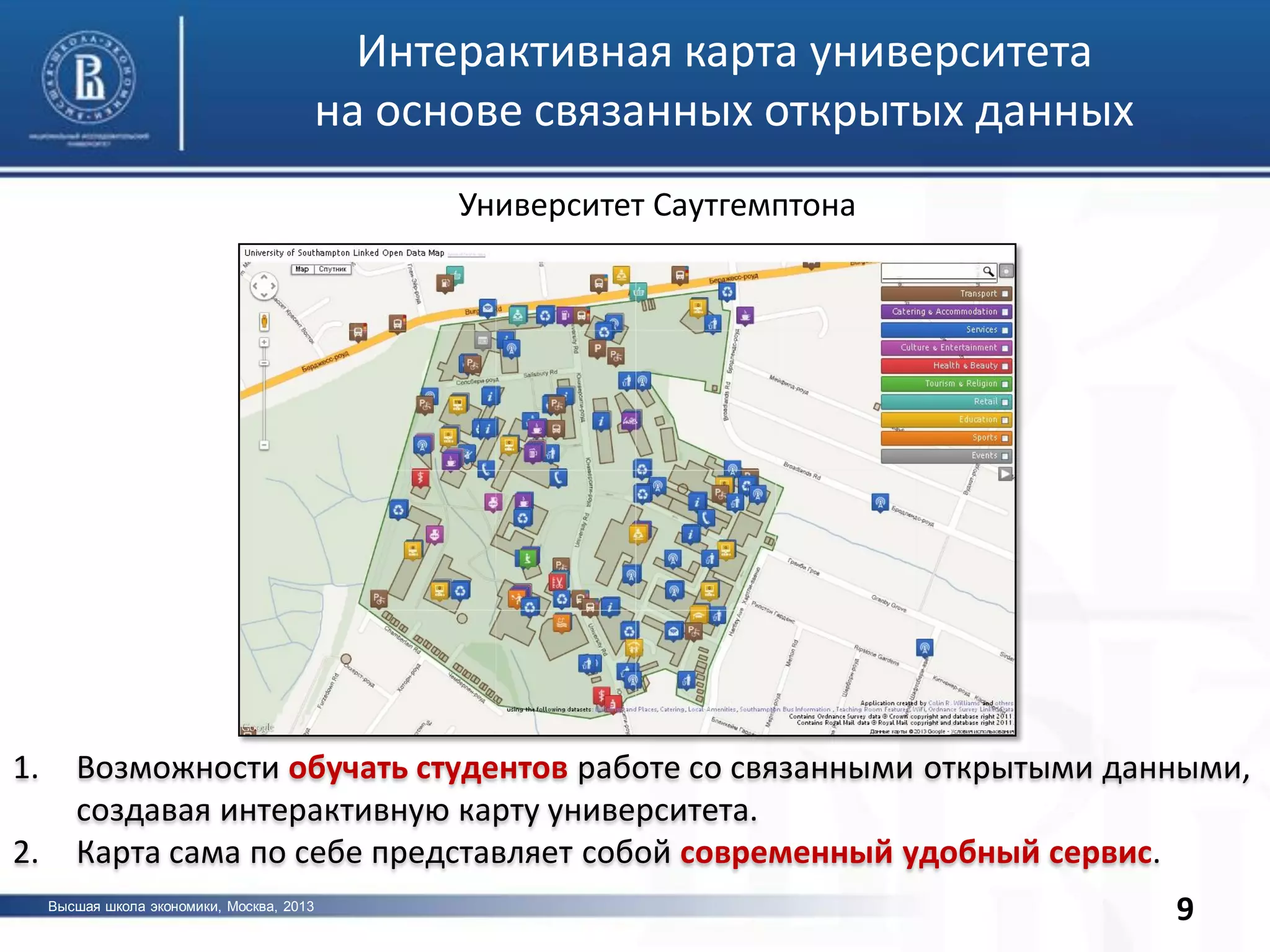Click the magnifier search icon

[x=988, y=271]
